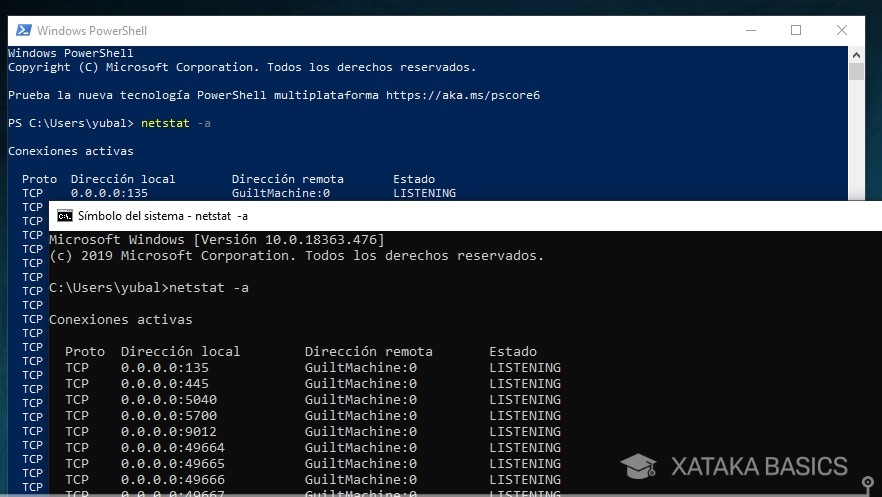The image size is (882, 497).
Task: Click '0.0.0.0:49666' address
Action: point(173,480)
